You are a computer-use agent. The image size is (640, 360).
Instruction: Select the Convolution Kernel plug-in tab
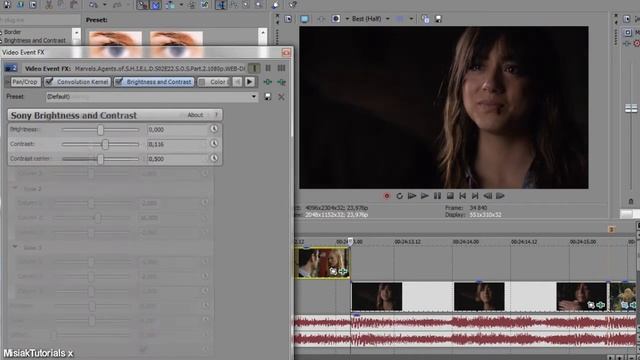pyautogui.click(x=77, y=82)
